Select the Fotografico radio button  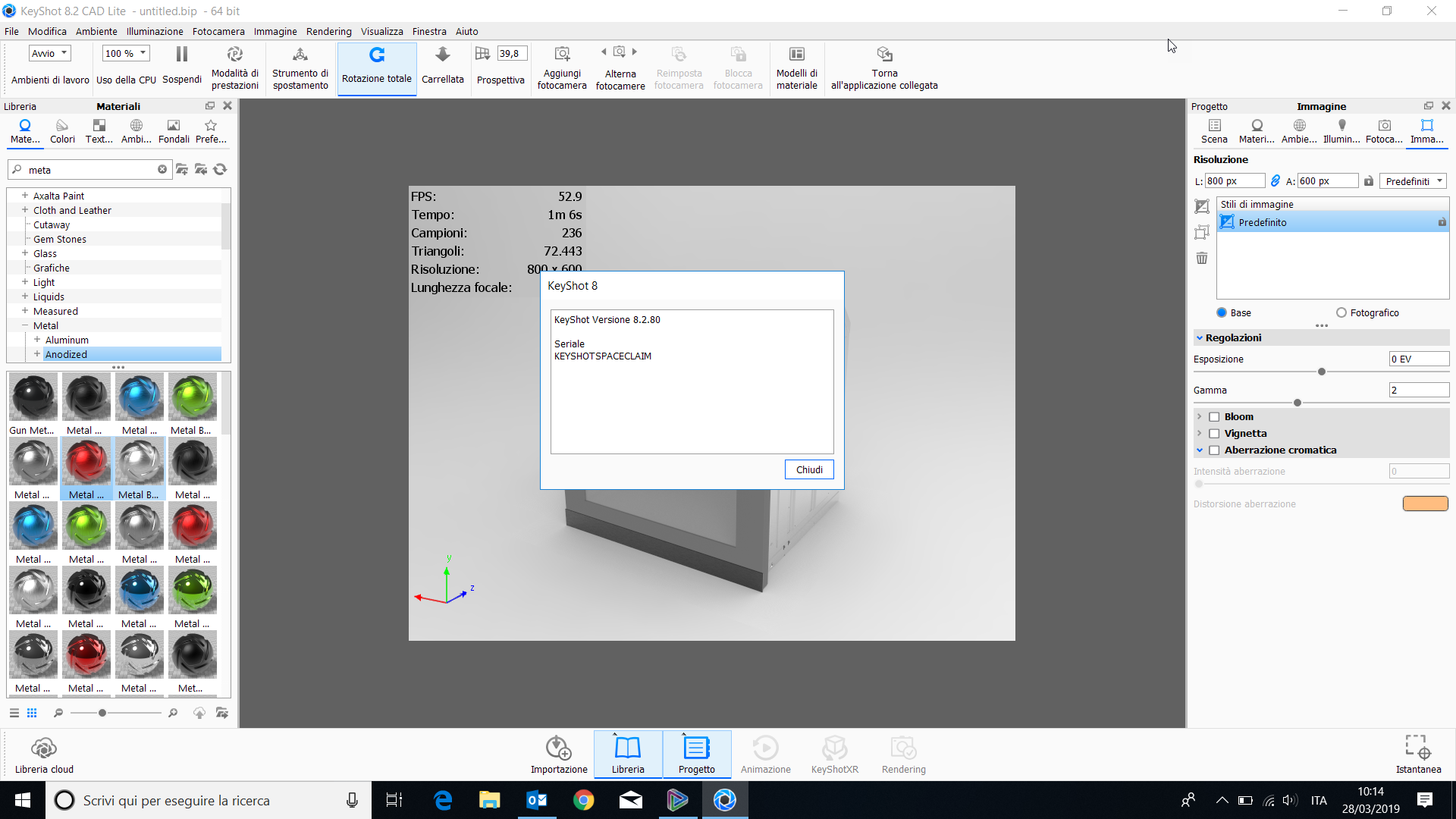click(x=1341, y=312)
